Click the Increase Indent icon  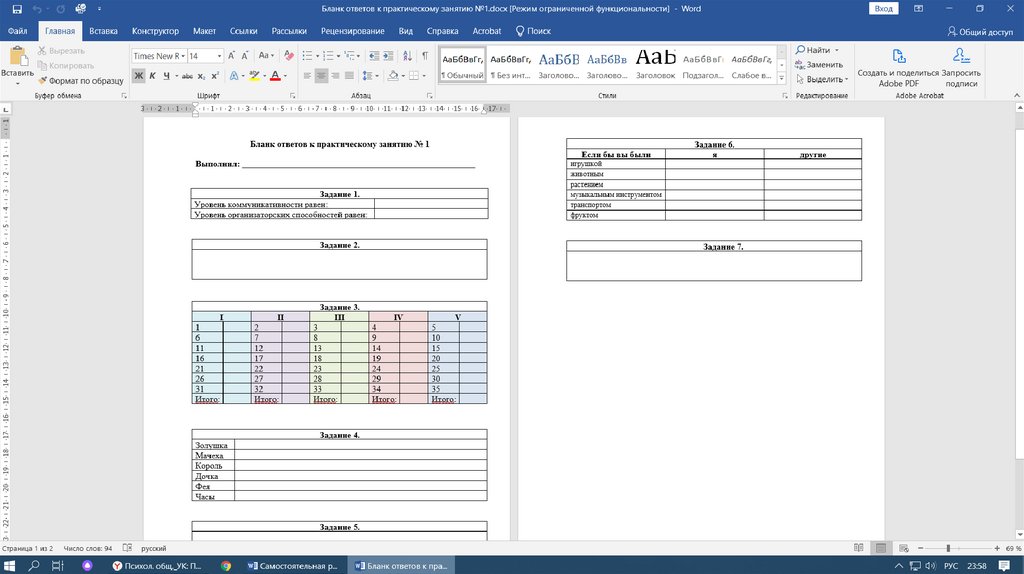(387, 56)
